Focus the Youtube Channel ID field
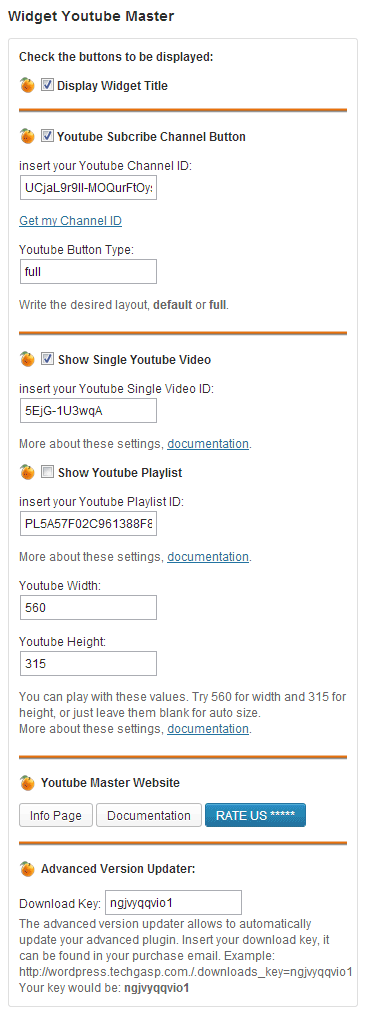366x1015 pixels. [88, 188]
